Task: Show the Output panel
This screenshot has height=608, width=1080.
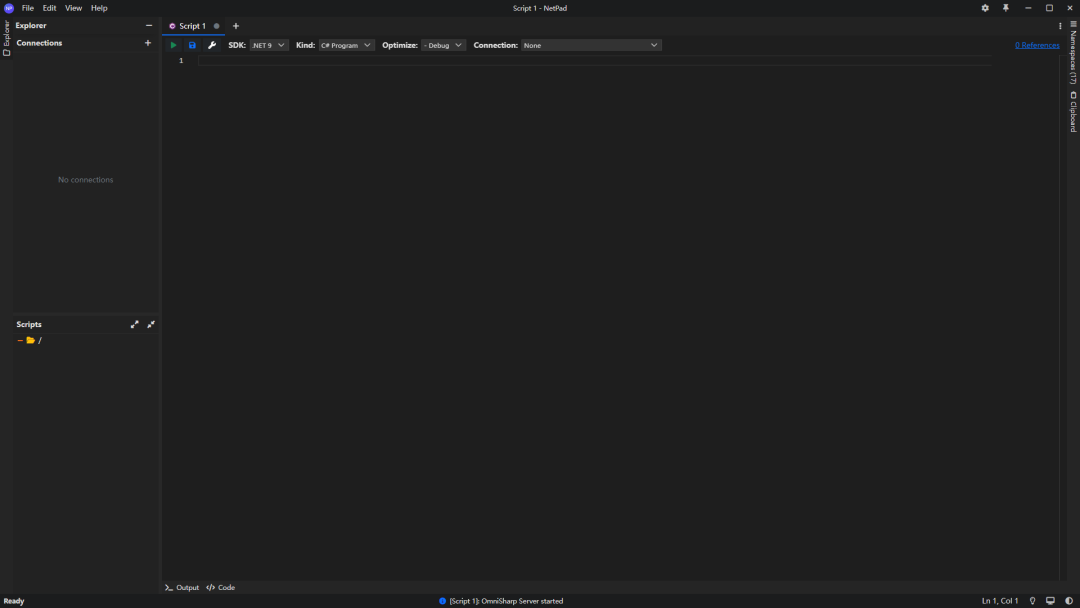Action: click(x=182, y=587)
